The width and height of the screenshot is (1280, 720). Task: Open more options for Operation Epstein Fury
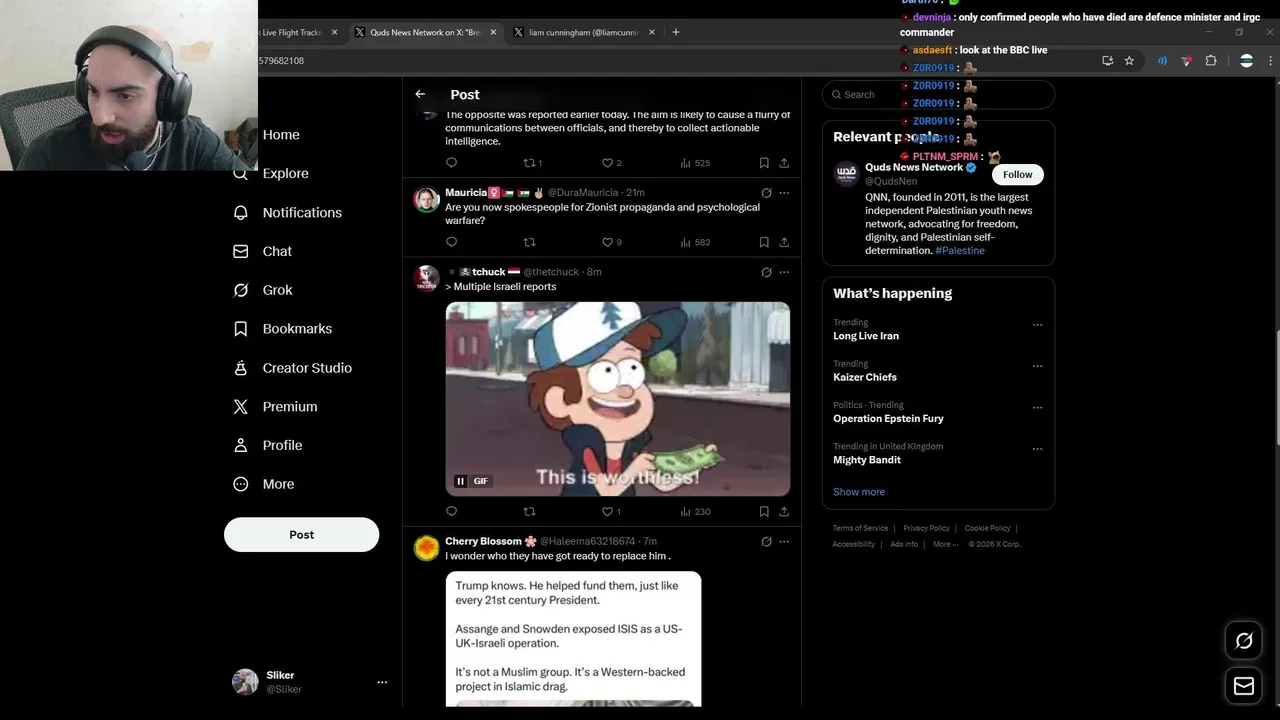(1037, 407)
